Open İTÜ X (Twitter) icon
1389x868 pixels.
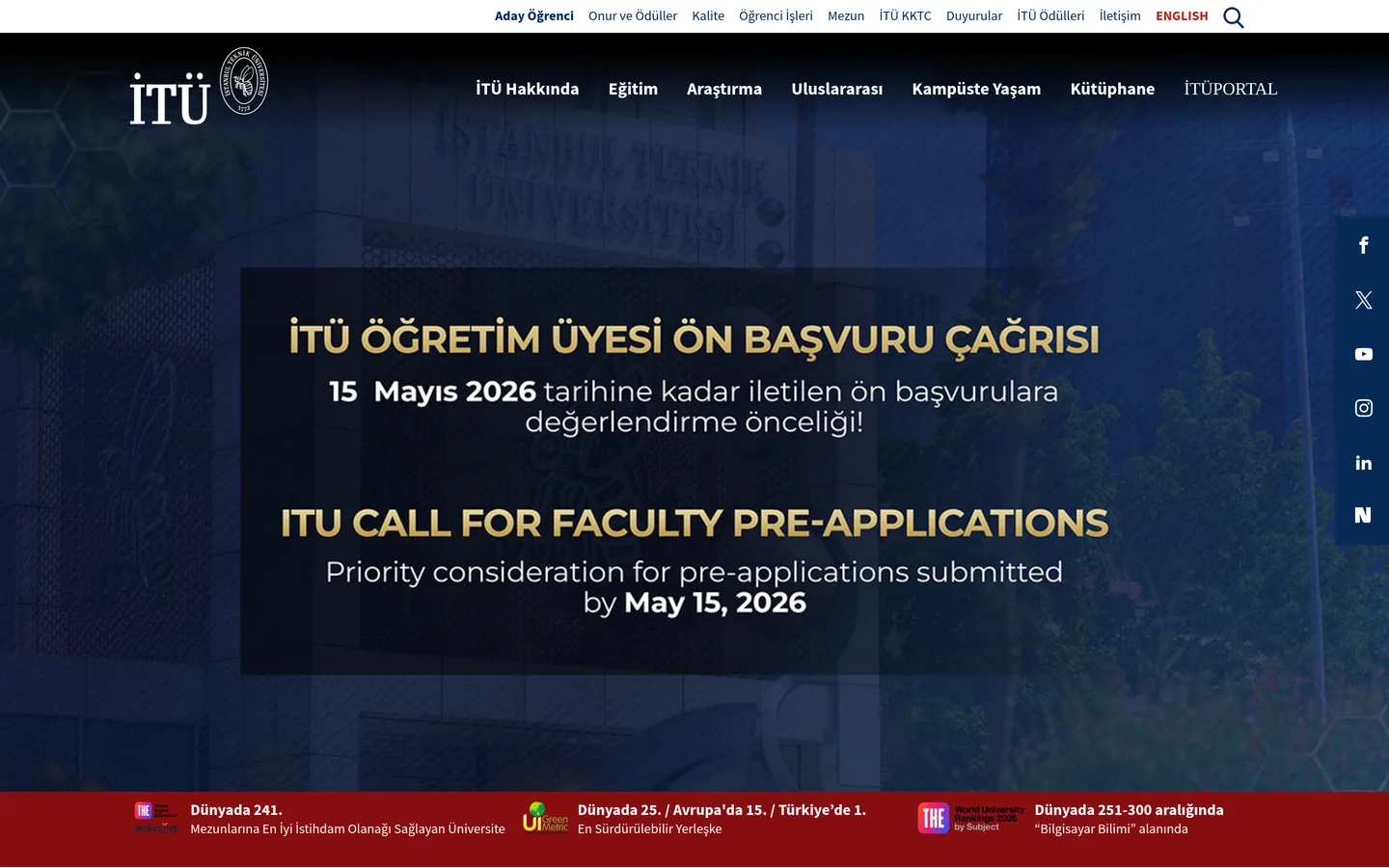tap(1363, 300)
